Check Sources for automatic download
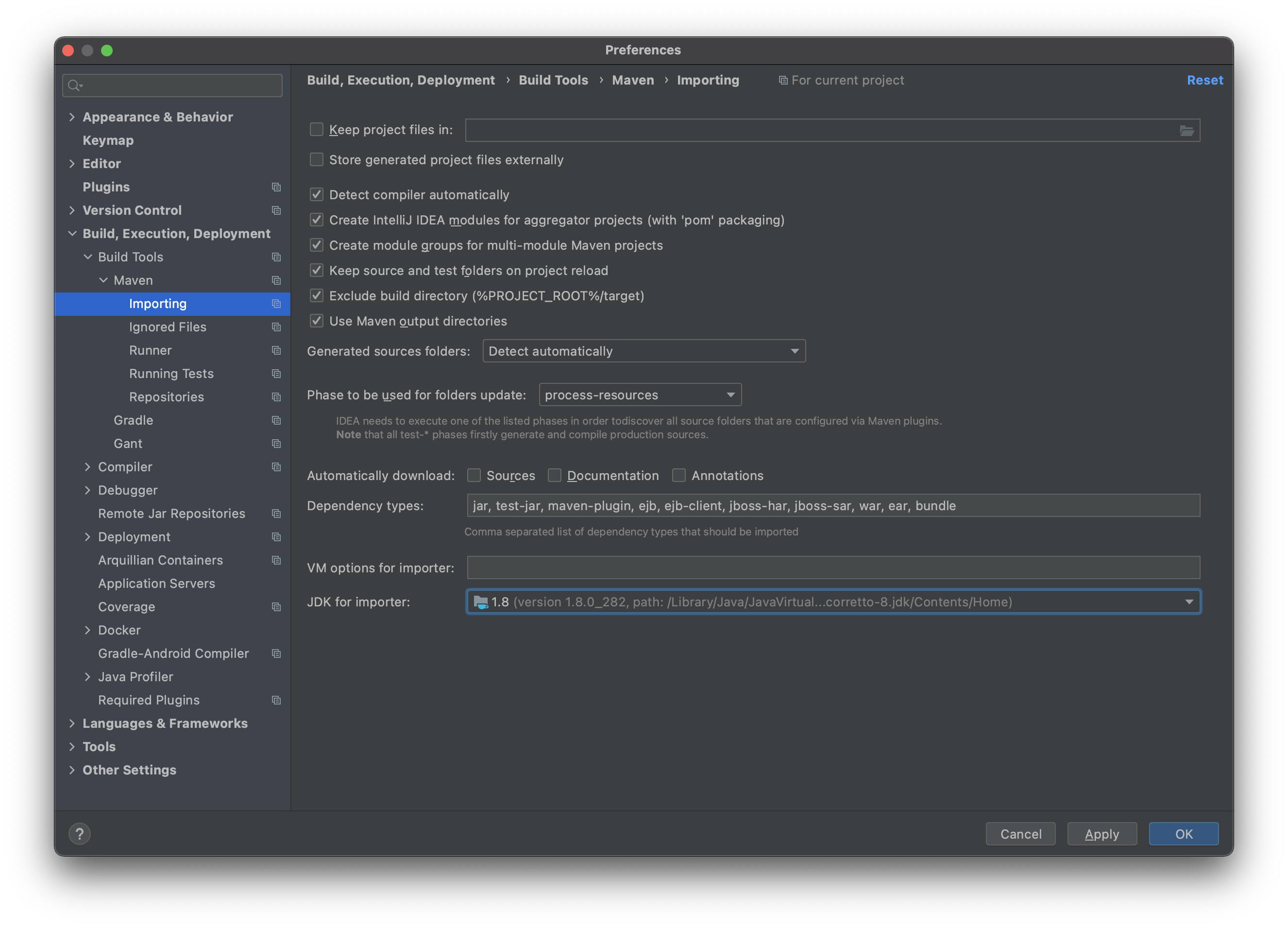This screenshot has width=1288, height=928. click(474, 475)
